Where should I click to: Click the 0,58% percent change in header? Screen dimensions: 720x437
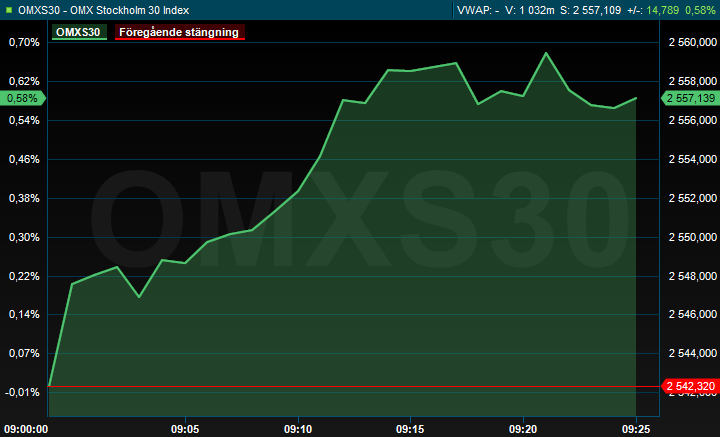700,10
